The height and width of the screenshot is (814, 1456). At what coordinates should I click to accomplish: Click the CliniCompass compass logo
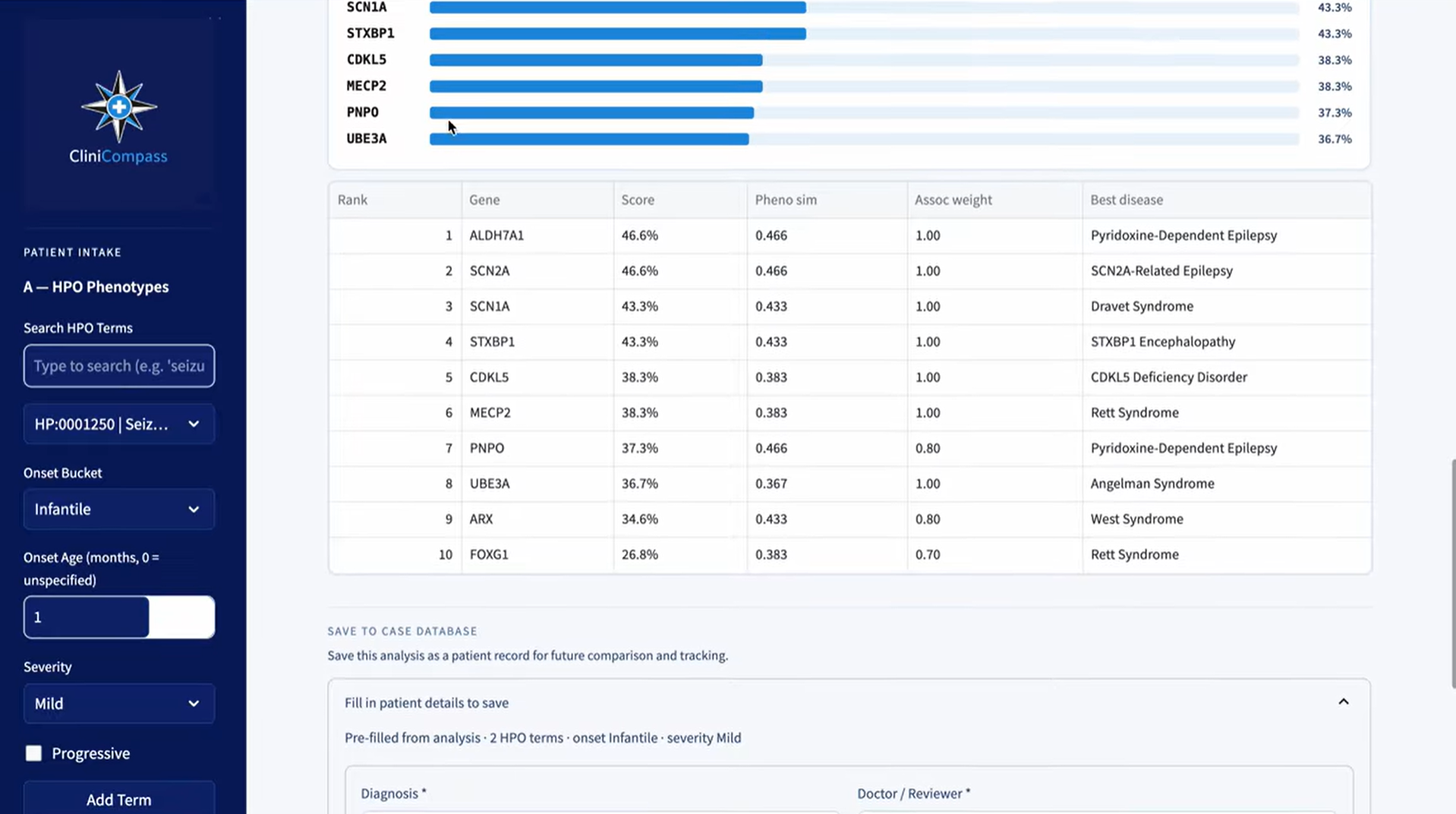coord(118,107)
